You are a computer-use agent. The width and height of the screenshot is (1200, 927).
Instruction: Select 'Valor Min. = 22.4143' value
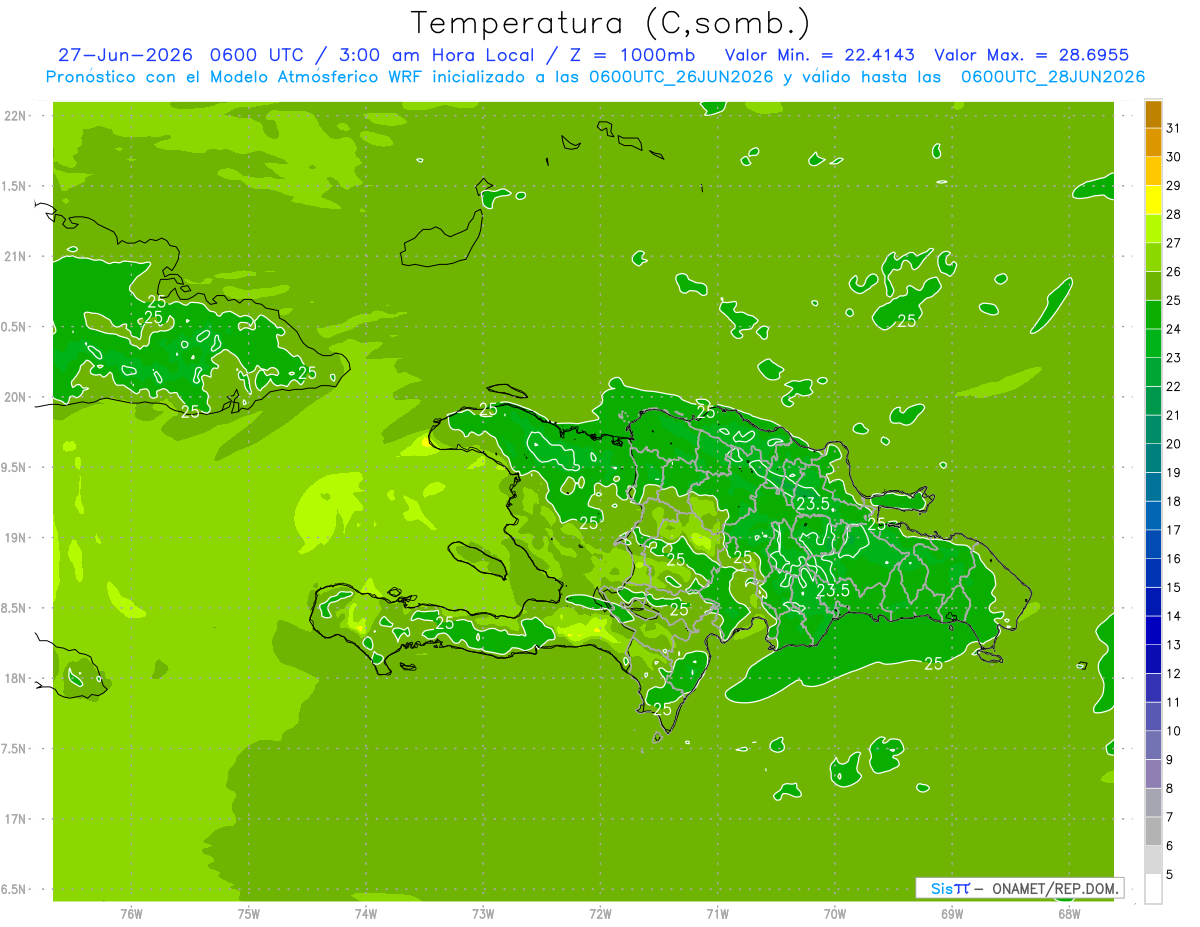tap(819, 55)
